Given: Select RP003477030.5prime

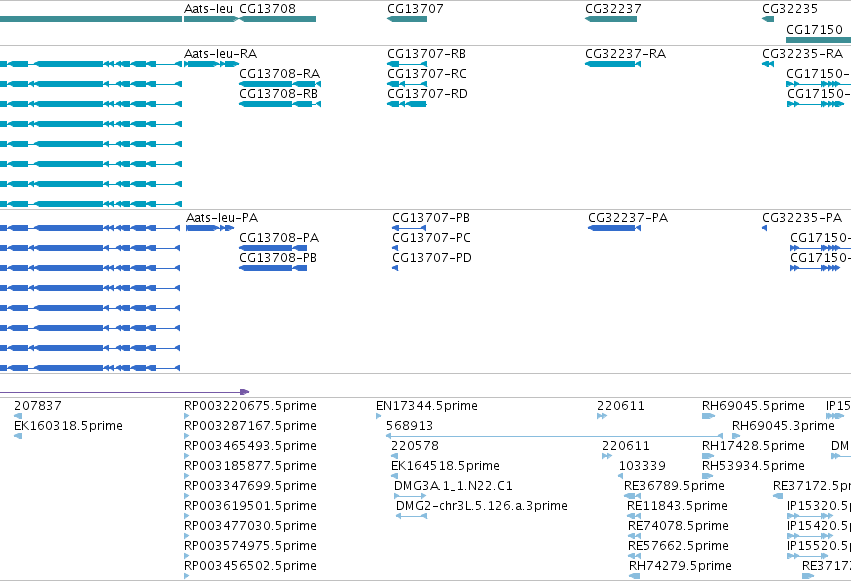Looking at the screenshot, I should (187, 537).
